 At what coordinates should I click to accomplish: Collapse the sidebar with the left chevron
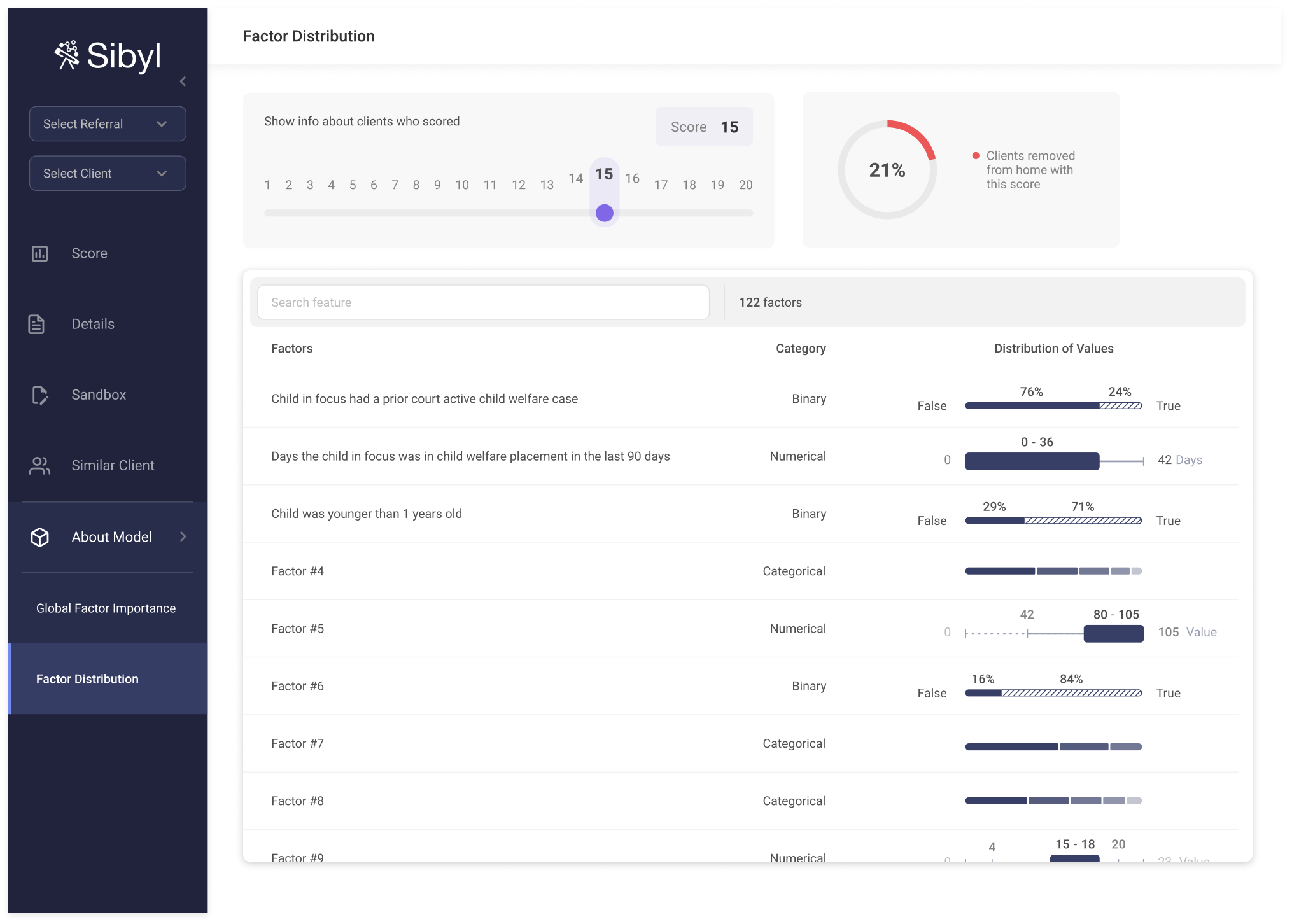[x=183, y=81]
